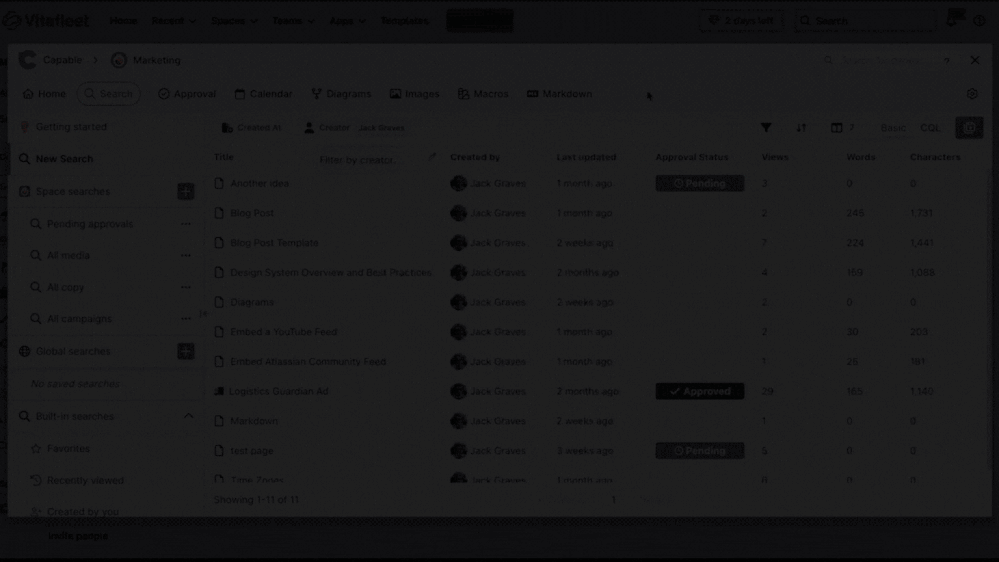Open more options for Pending approvals

[185, 224]
